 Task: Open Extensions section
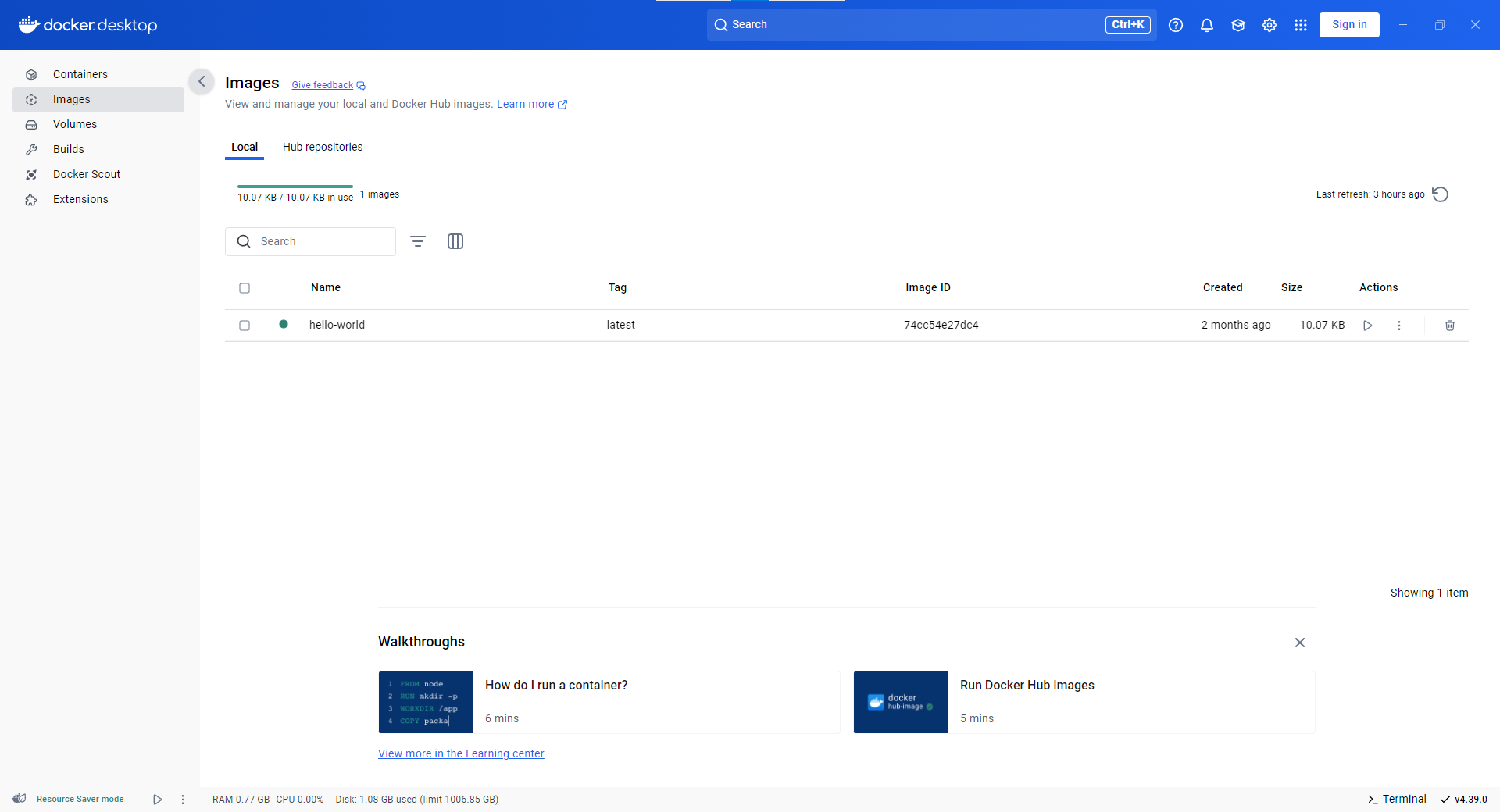click(x=98, y=199)
